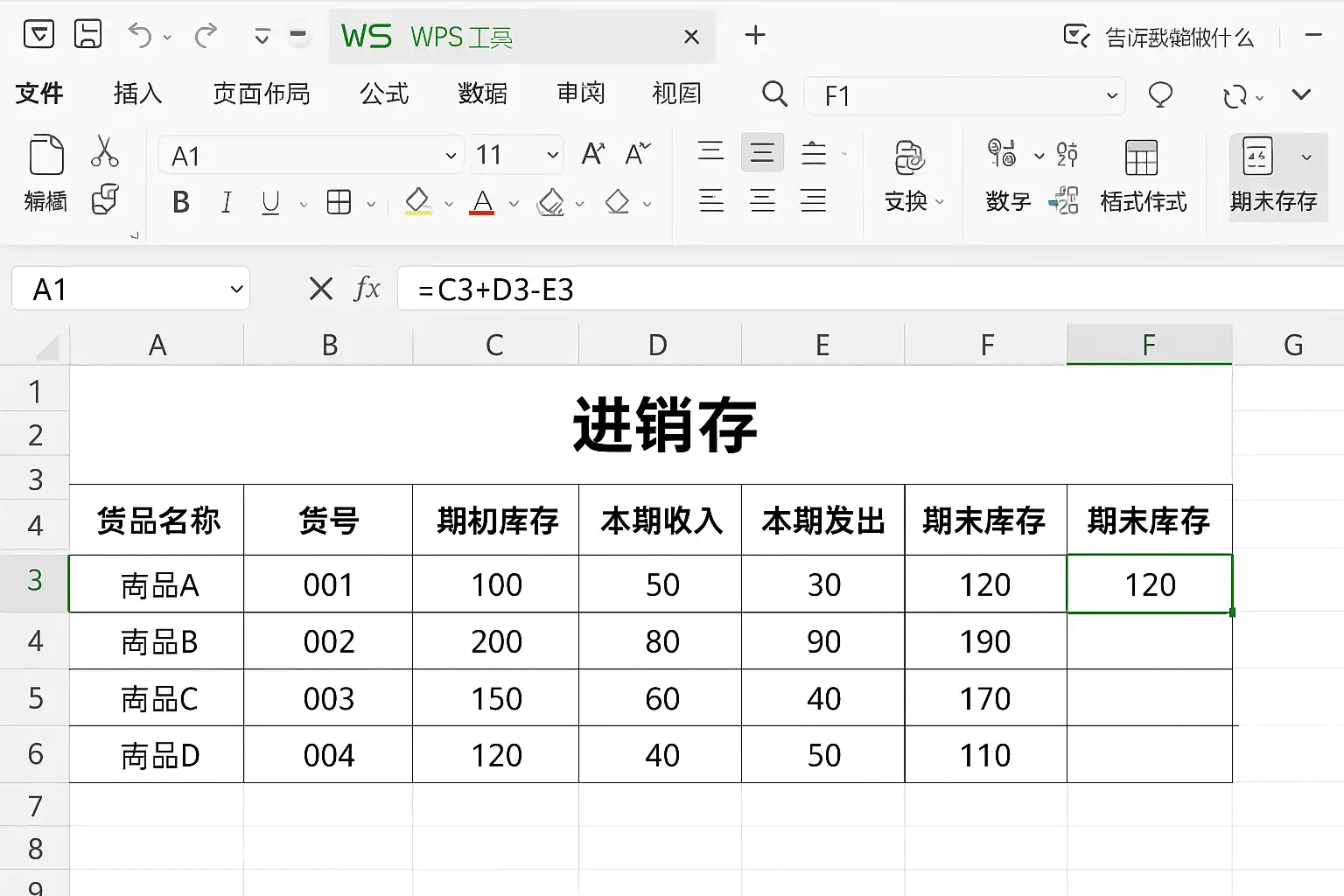
Task: Expand the number format dropdown arrow
Action: click(x=1039, y=156)
